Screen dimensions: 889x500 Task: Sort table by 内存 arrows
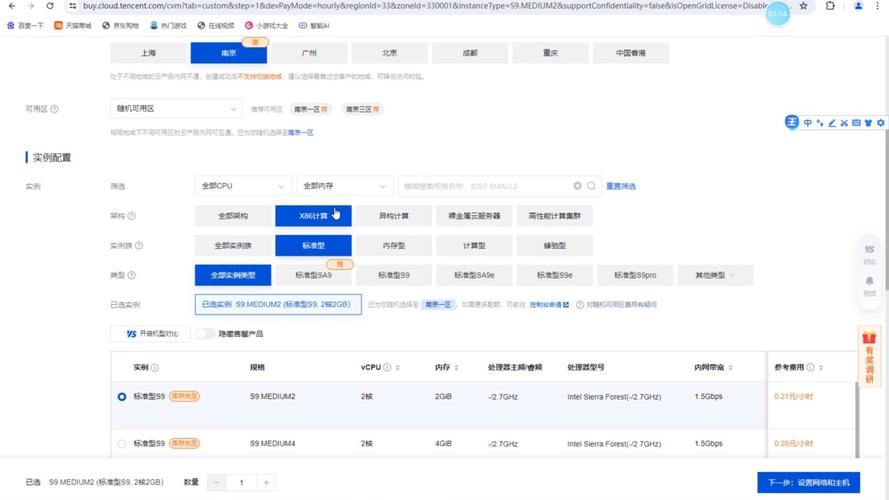tap(456, 367)
